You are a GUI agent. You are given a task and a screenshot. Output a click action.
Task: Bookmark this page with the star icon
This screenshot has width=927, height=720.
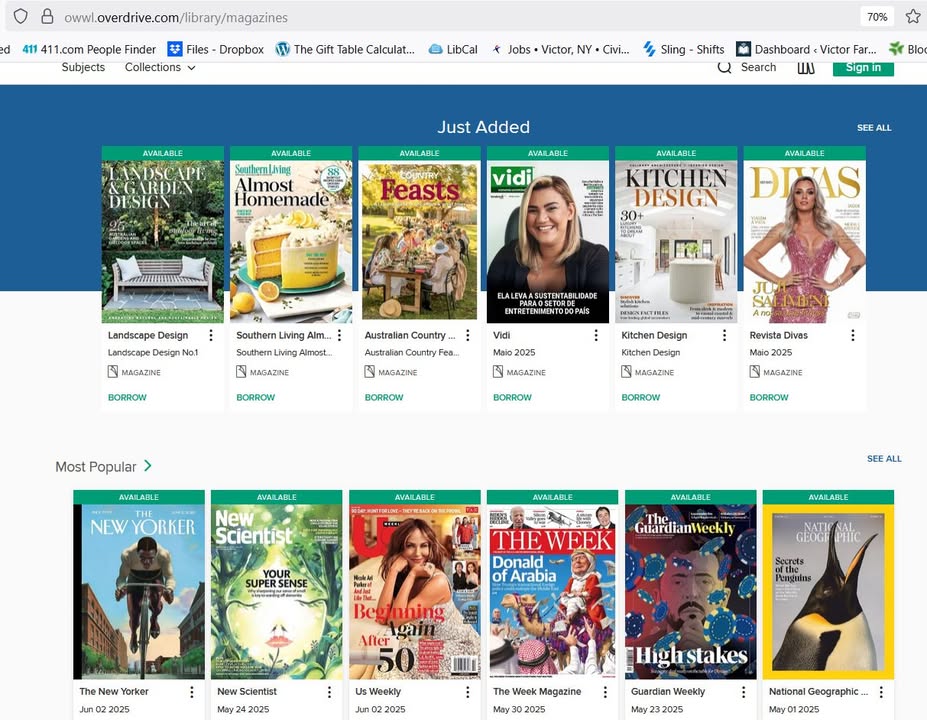pos(913,17)
